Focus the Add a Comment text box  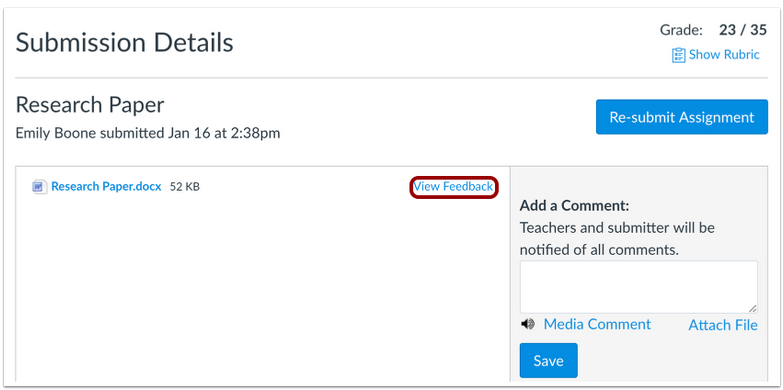click(x=639, y=287)
